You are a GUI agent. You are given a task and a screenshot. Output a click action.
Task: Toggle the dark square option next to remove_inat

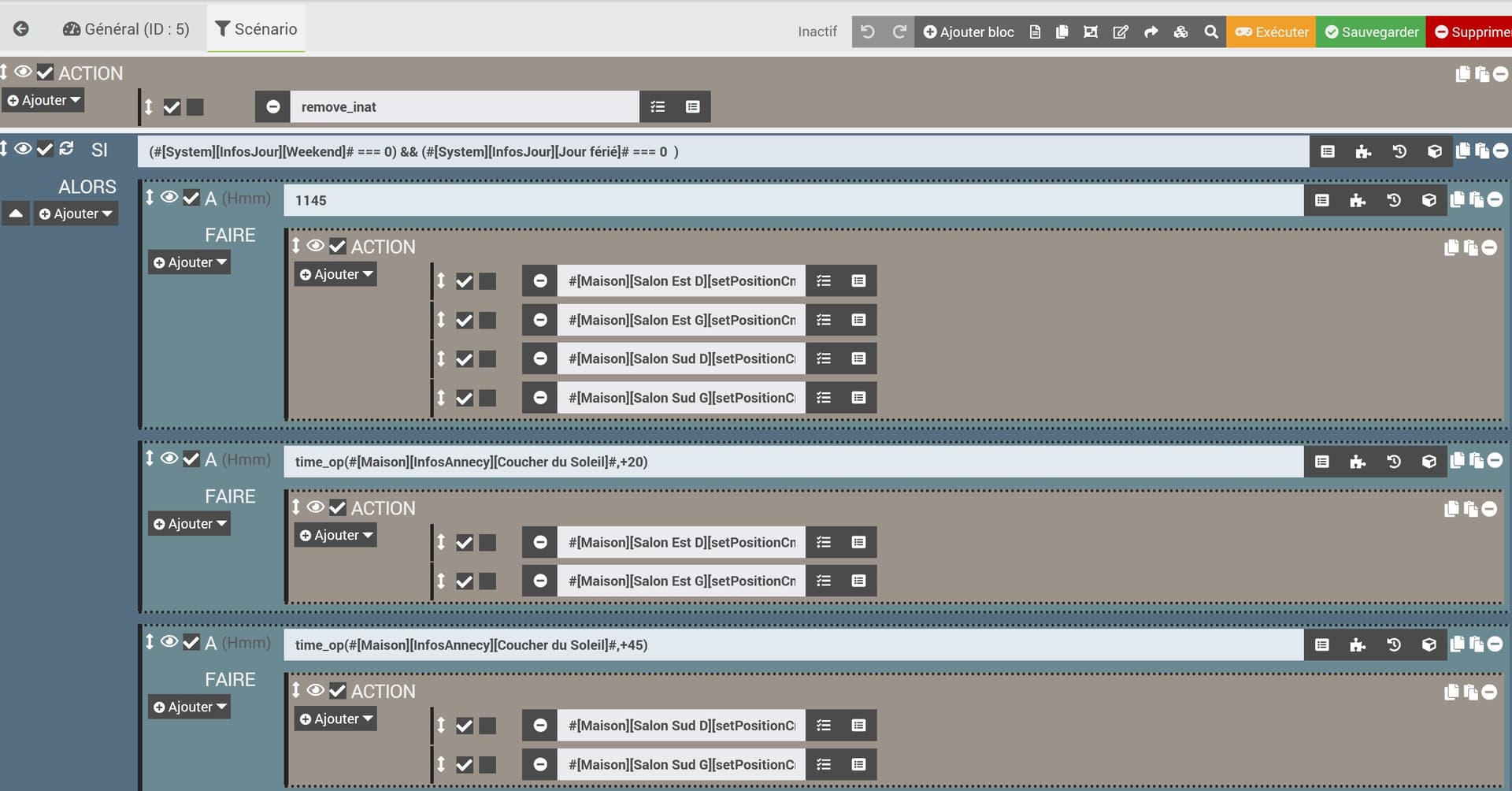[x=195, y=107]
